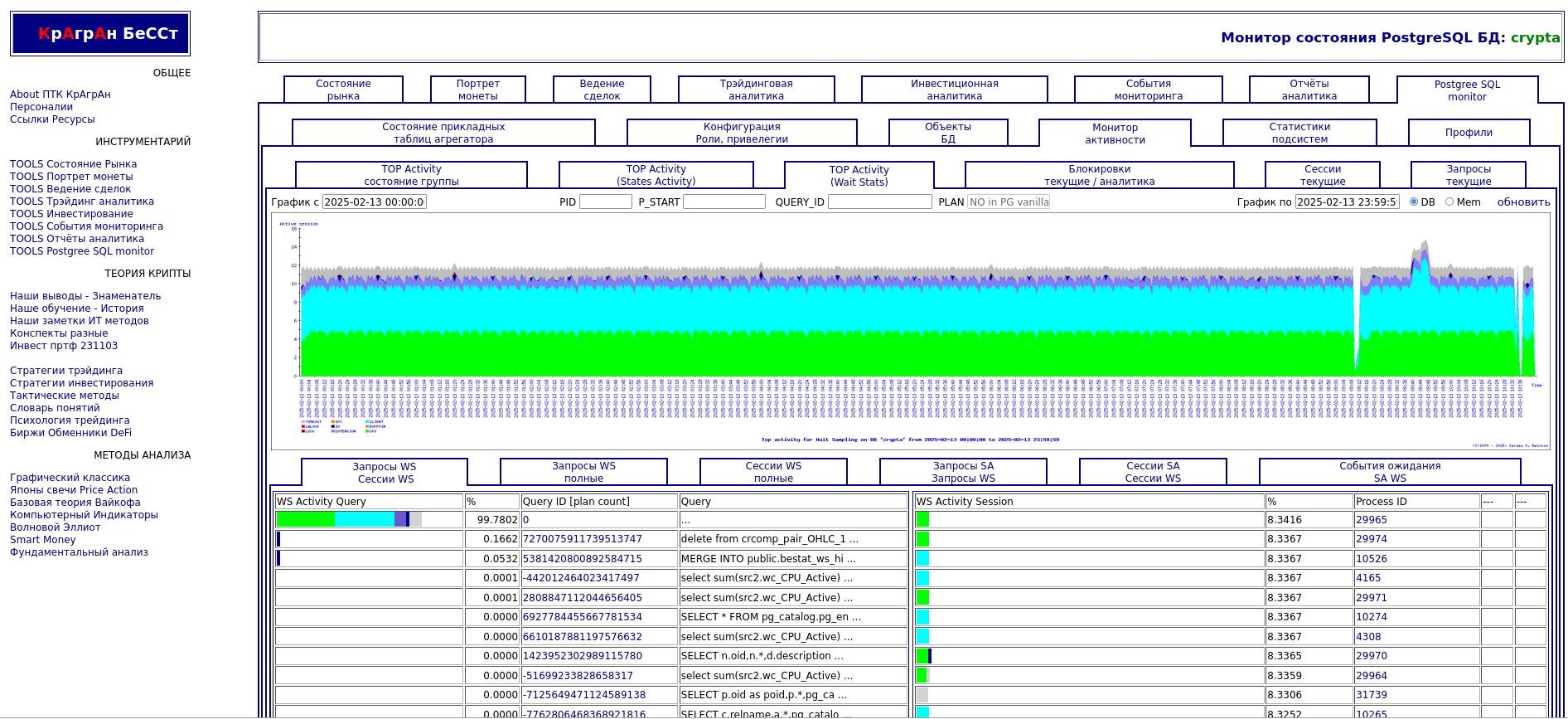Click the PLAN input field
This screenshot has height=719, width=1568.
point(1008,202)
